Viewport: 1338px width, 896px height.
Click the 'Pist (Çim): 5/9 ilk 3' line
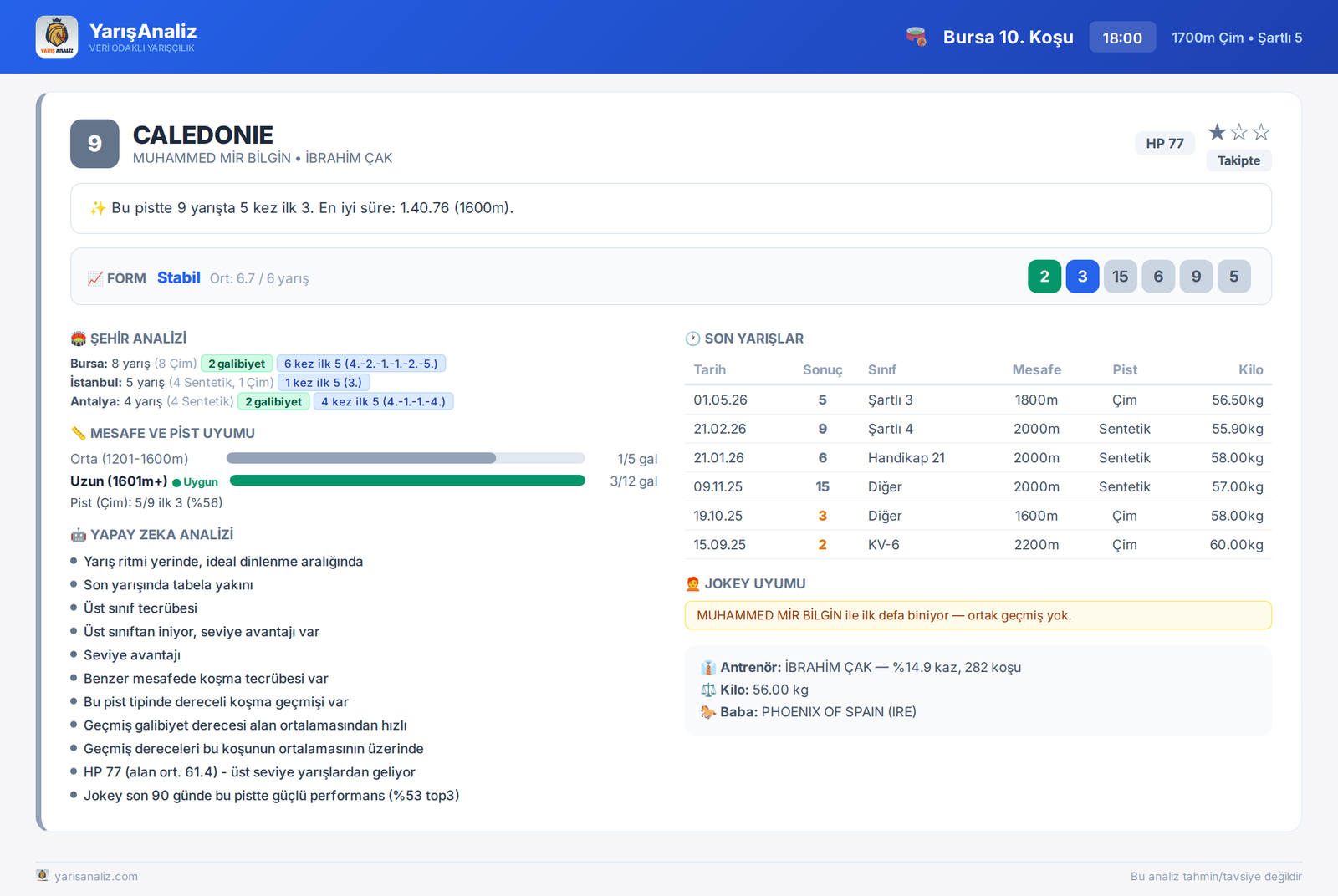point(146,503)
